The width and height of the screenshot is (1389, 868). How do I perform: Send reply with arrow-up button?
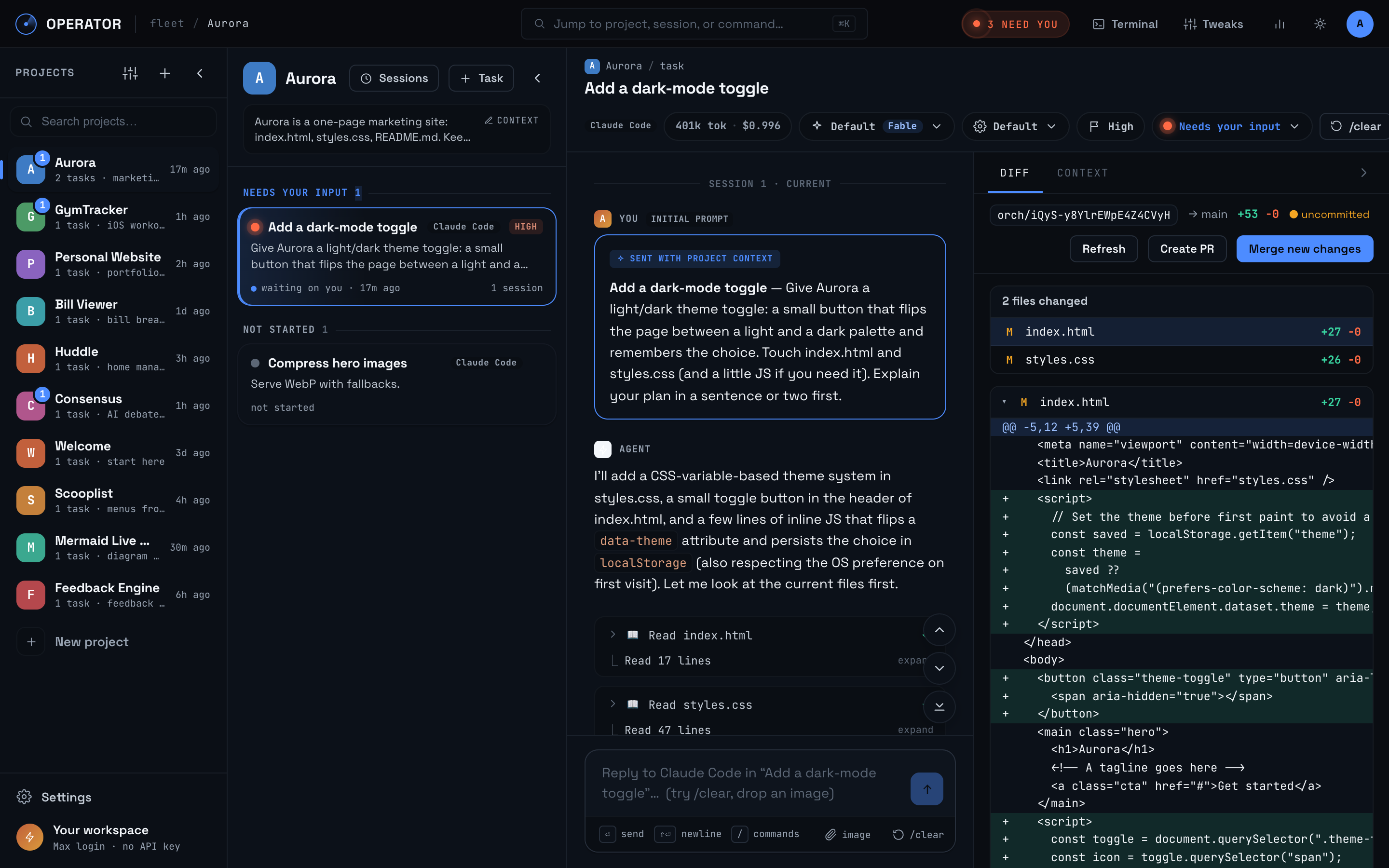(x=926, y=789)
